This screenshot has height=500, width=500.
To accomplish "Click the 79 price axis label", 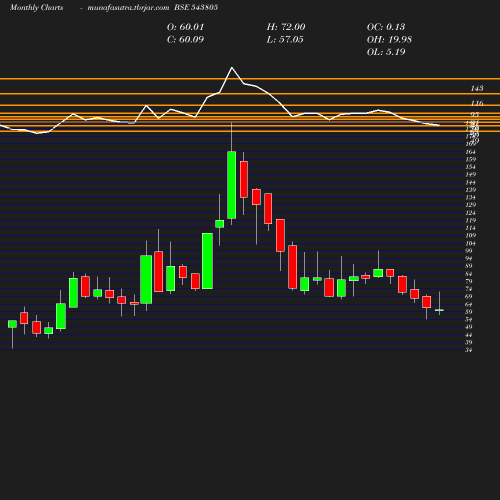I will pos(469,281).
